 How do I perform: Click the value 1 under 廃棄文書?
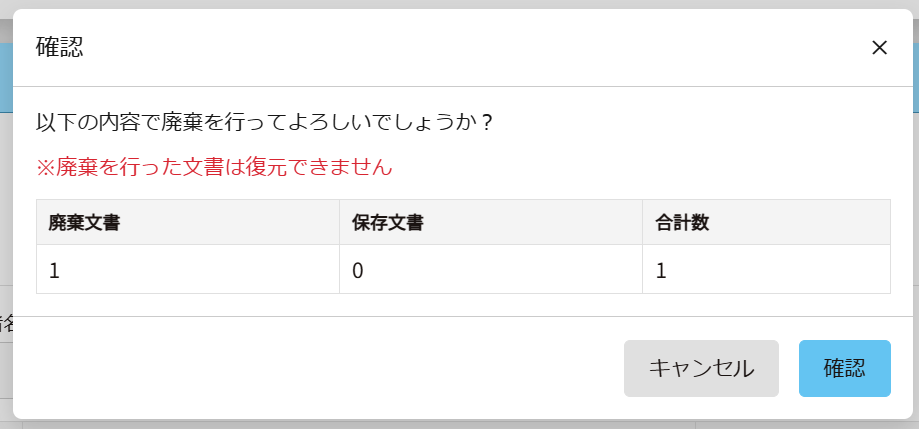pos(54,270)
